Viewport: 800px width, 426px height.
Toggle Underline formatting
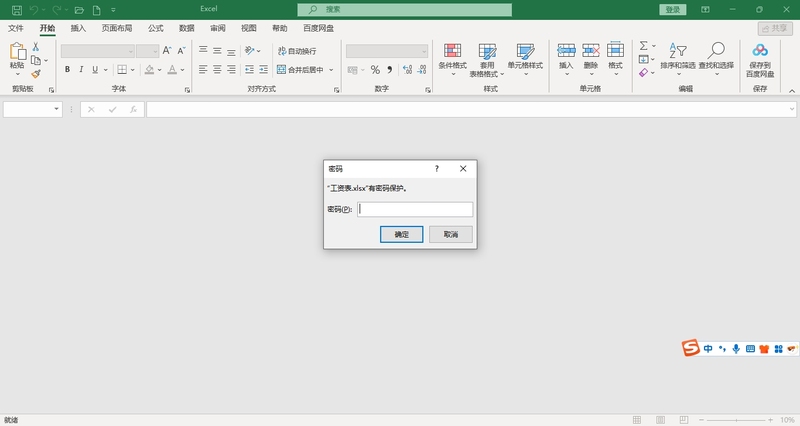tap(95, 69)
